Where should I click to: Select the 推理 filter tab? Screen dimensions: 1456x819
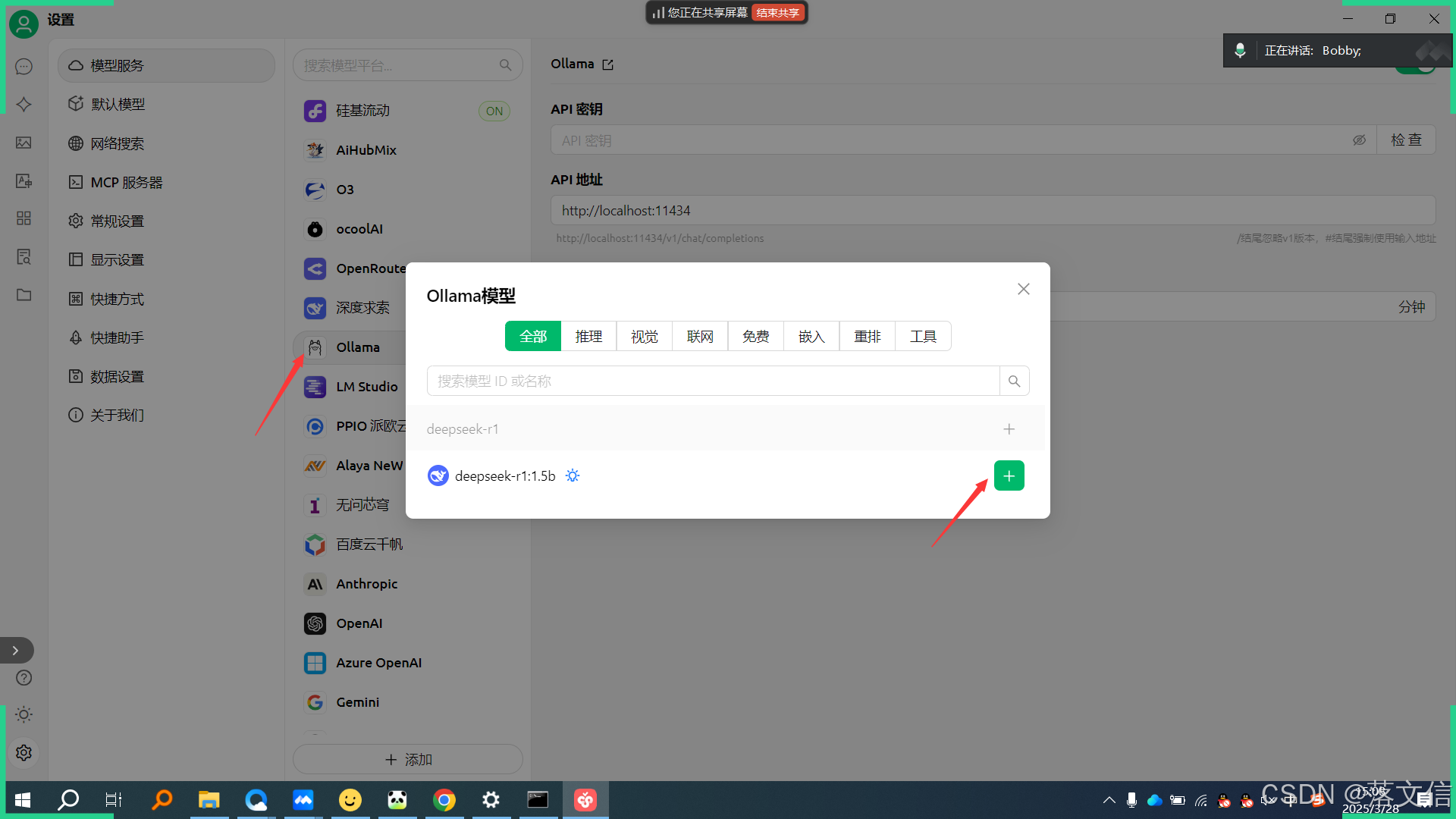(x=588, y=336)
